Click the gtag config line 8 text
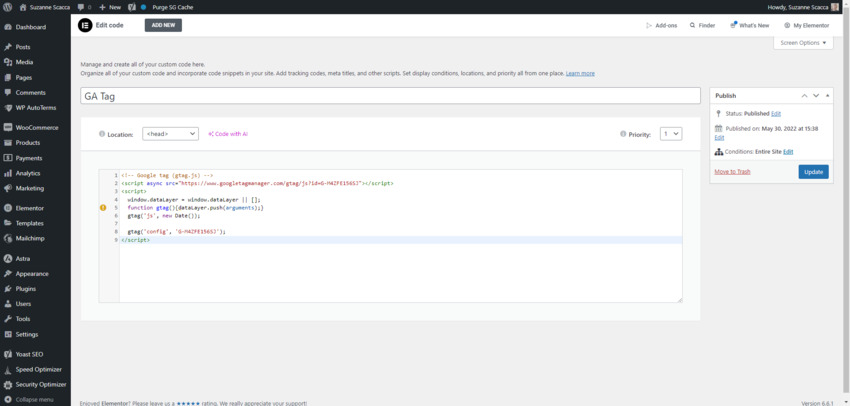Screen dimensions: 850x406 [x=176, y=231]
